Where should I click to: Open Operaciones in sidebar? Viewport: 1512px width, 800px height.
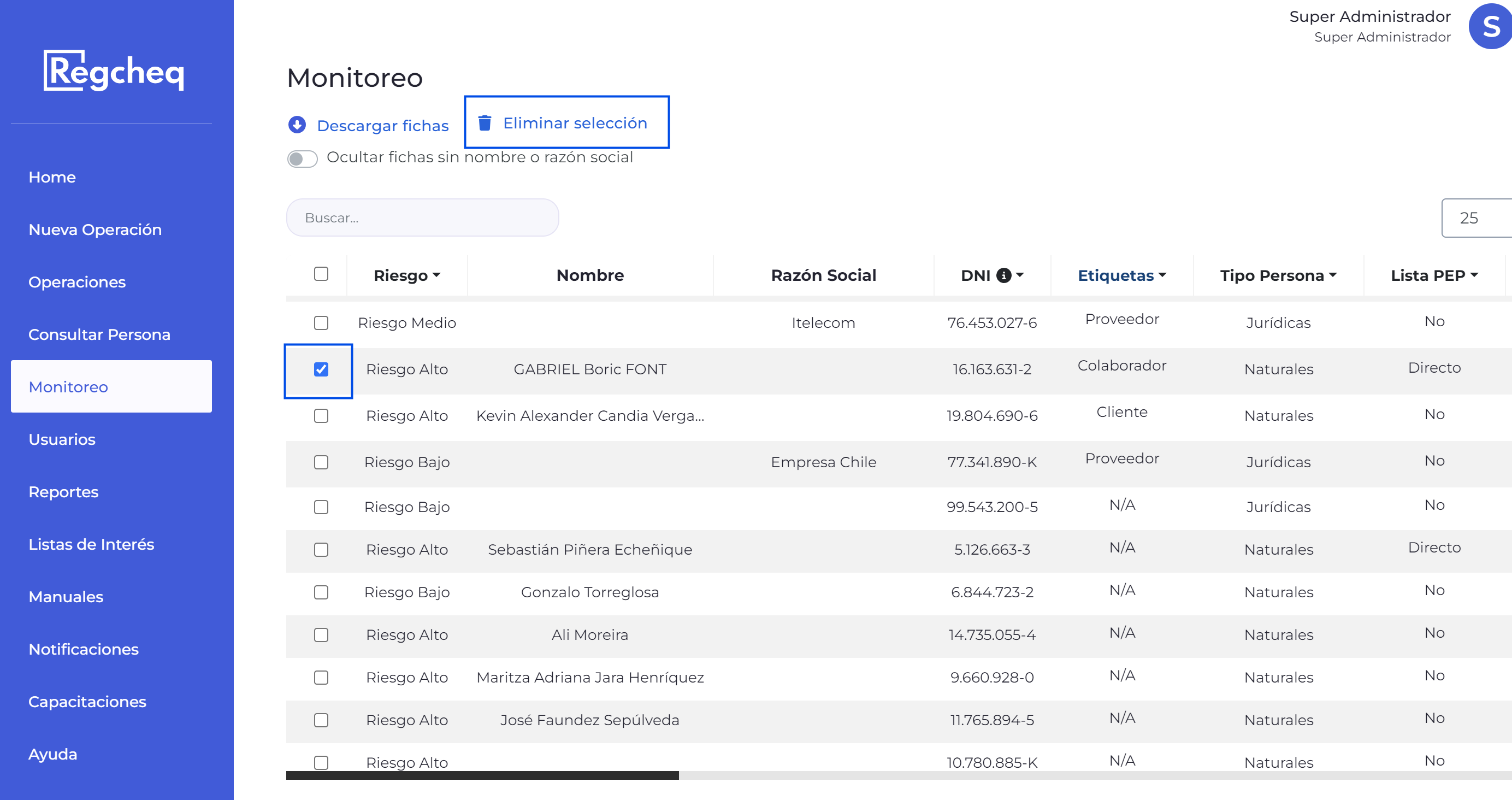pyautogui.click(x=77, y=282)
